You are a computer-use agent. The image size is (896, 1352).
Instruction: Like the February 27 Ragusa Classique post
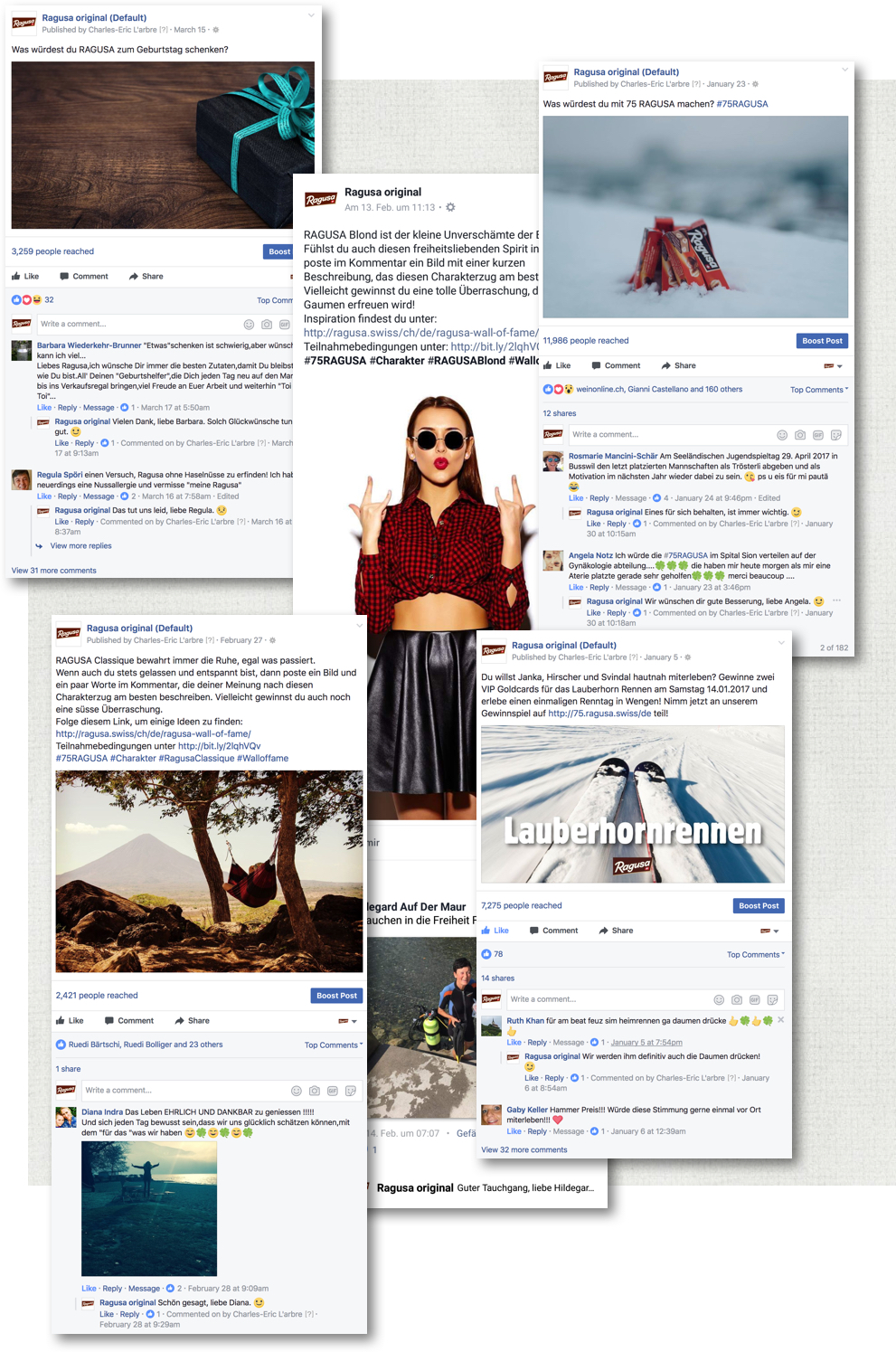[70, 1021]
